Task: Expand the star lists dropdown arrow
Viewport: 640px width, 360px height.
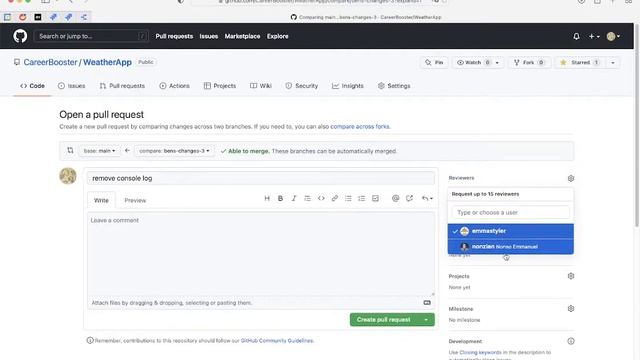Action: pyautogui.click(x=613, y=62)
